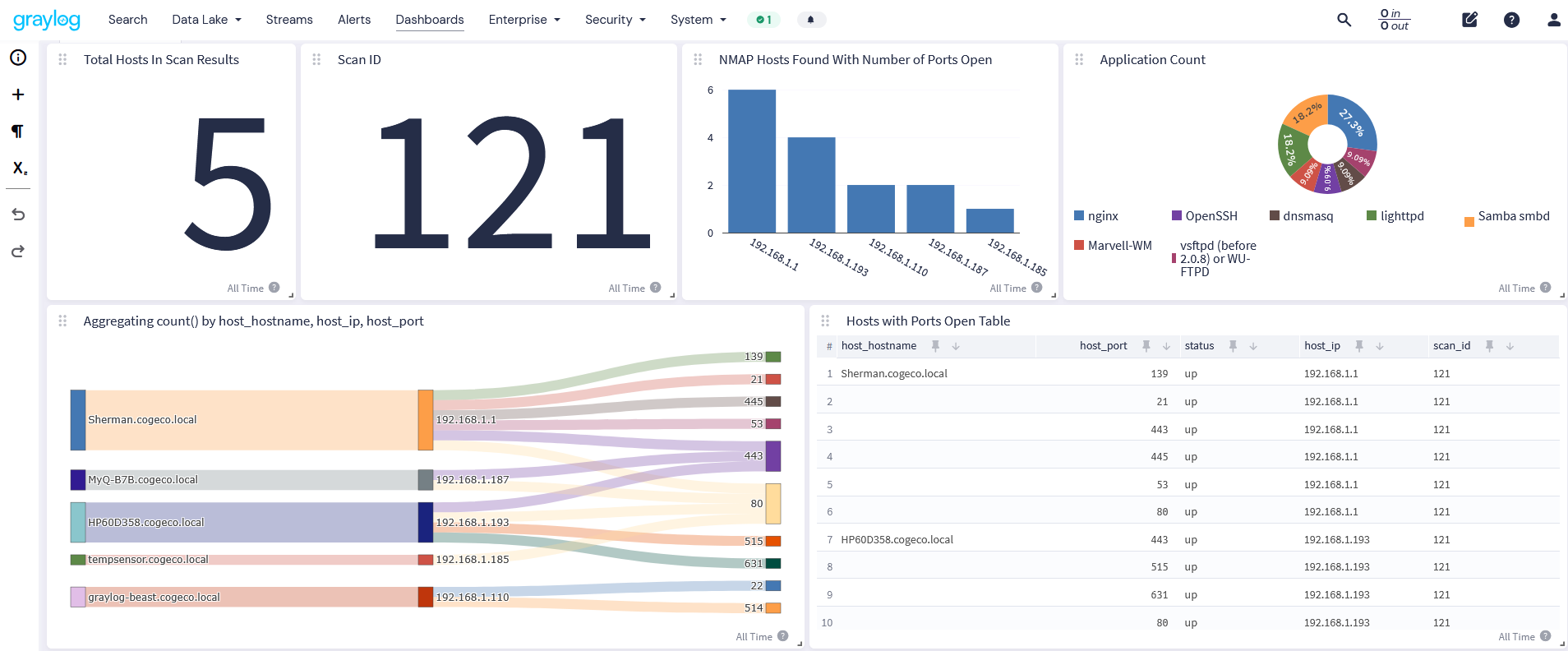Click the OpenSSH legend entry

tap(1205, 215)
